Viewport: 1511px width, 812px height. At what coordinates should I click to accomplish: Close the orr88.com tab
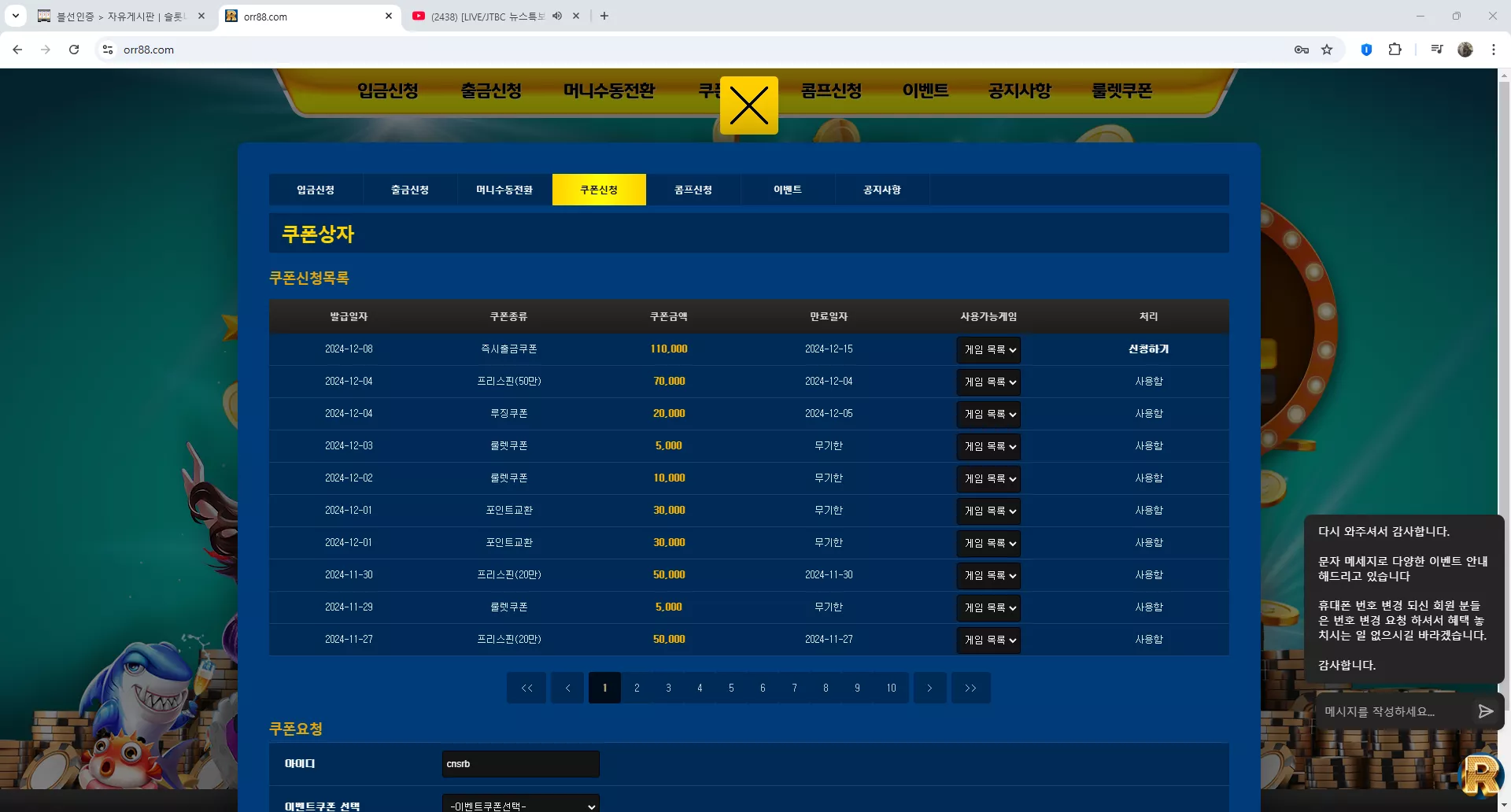point(389,16)
